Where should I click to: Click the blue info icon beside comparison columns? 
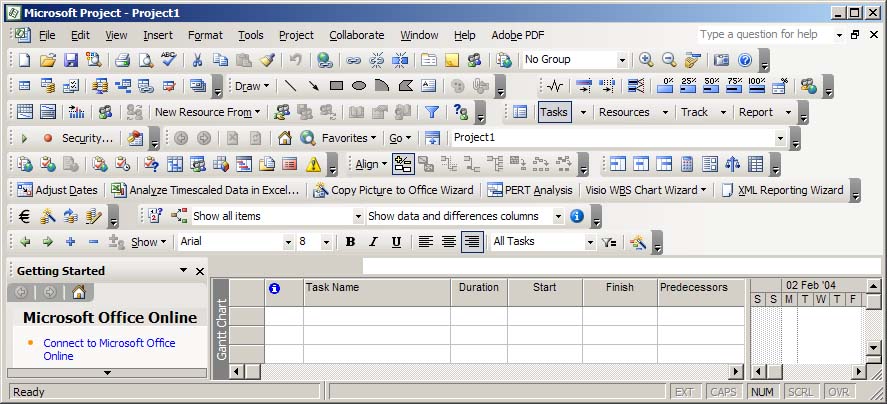576,216
